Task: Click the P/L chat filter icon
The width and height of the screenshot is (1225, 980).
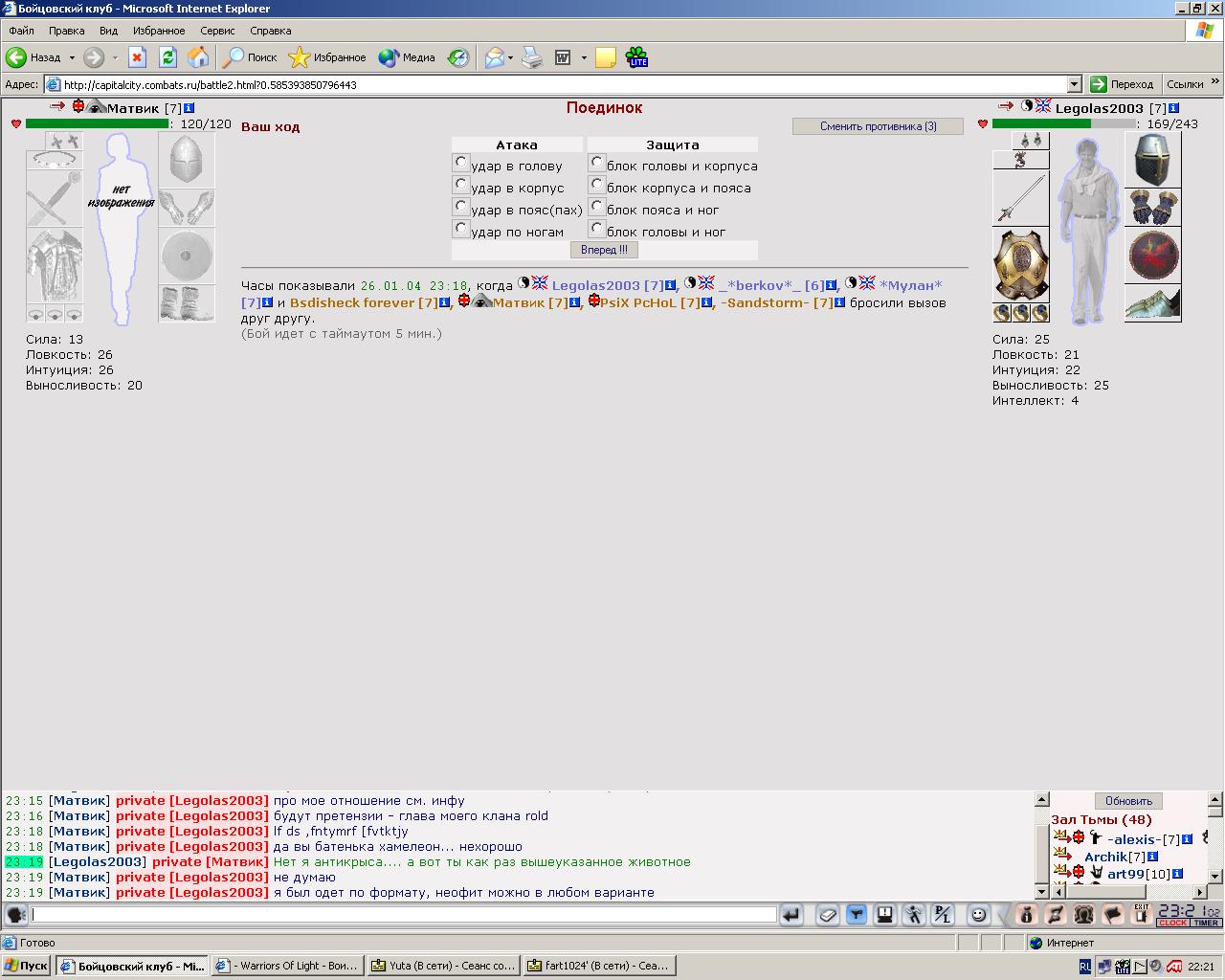Action: 943,915
